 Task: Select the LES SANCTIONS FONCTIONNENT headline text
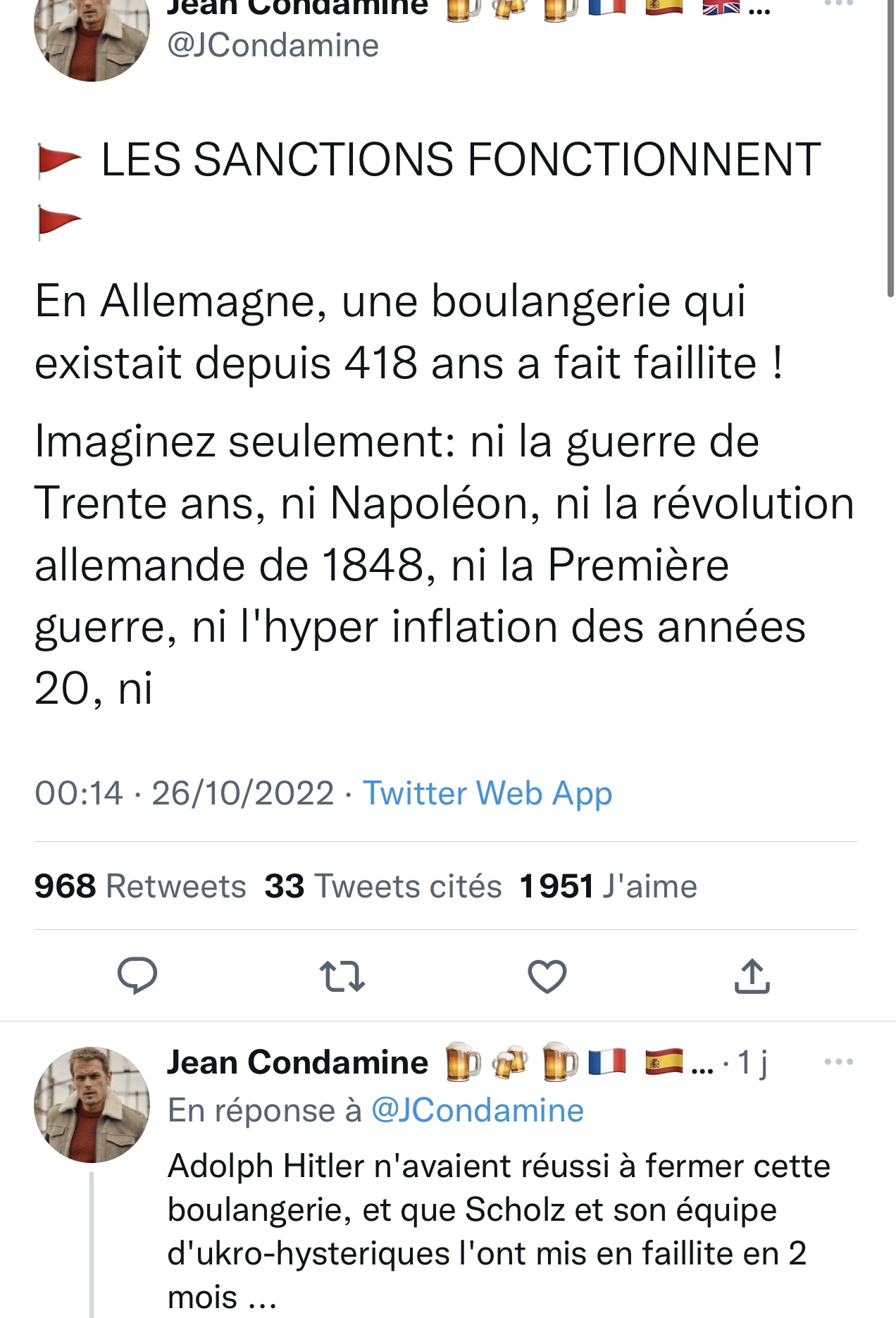(461, 159)
